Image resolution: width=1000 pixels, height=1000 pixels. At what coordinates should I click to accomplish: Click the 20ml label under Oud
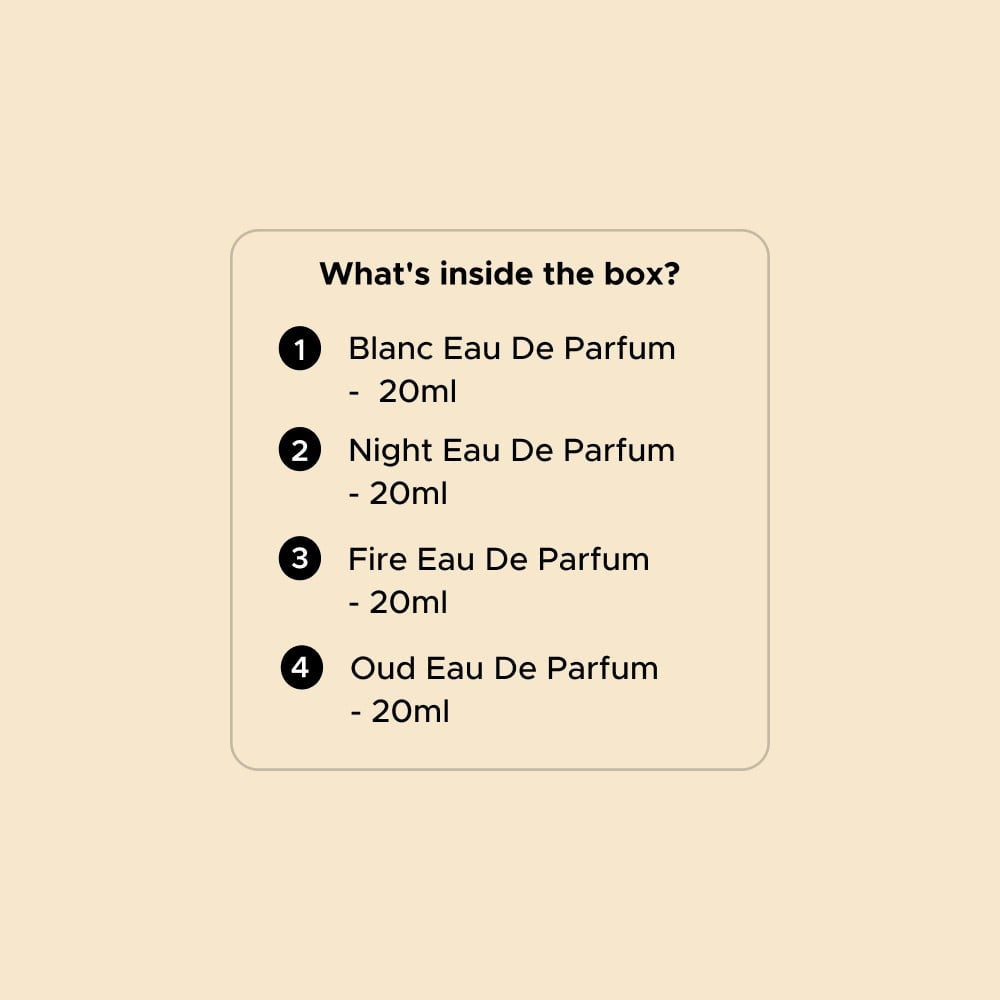[x=410, y=712]
